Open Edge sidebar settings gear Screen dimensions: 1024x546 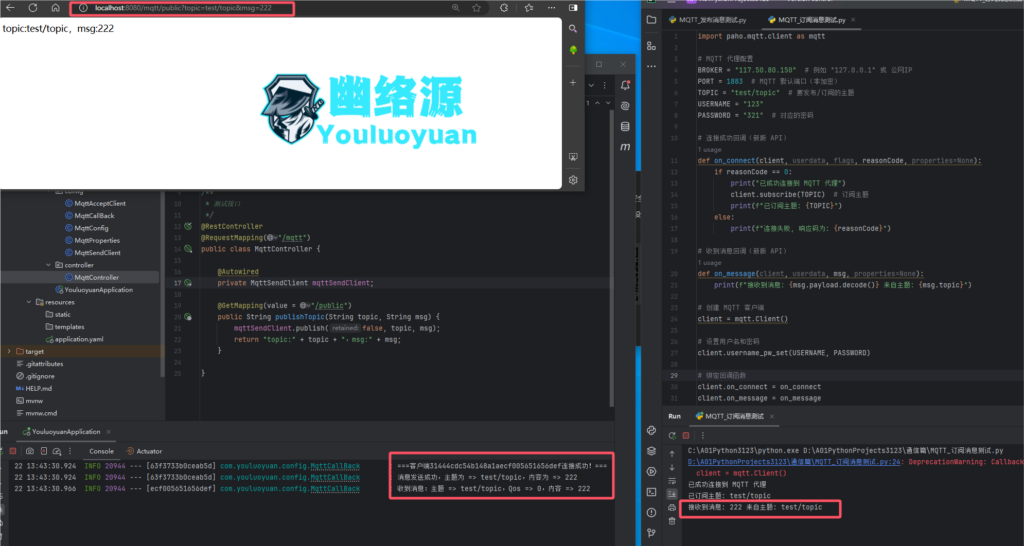click(573, 180)
